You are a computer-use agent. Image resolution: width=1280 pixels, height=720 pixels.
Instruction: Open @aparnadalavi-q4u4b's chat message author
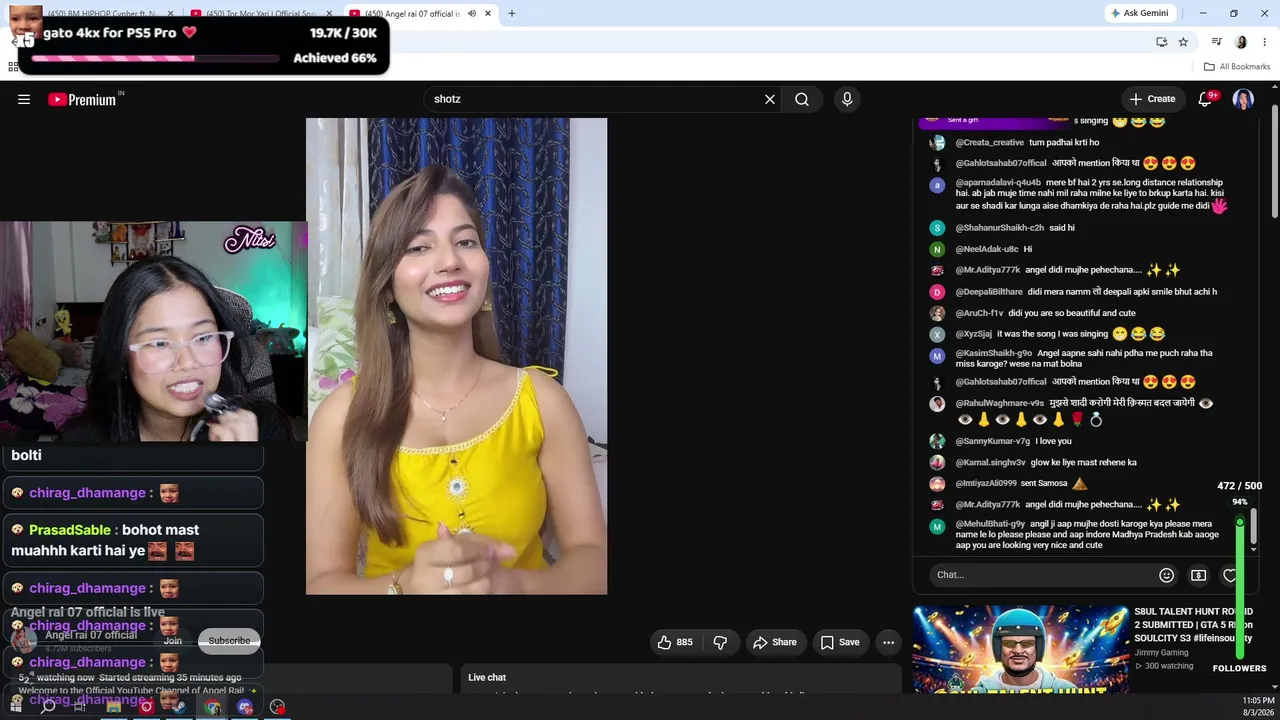(x=998, y=183)
